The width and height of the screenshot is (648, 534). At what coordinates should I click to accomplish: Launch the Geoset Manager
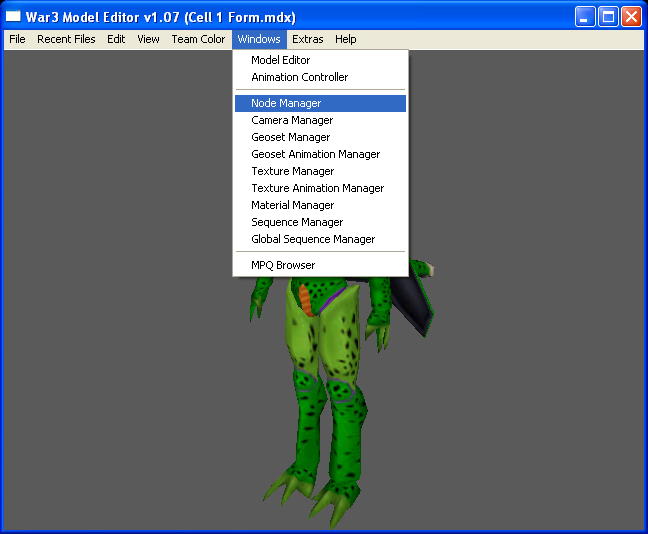(320, 137)
